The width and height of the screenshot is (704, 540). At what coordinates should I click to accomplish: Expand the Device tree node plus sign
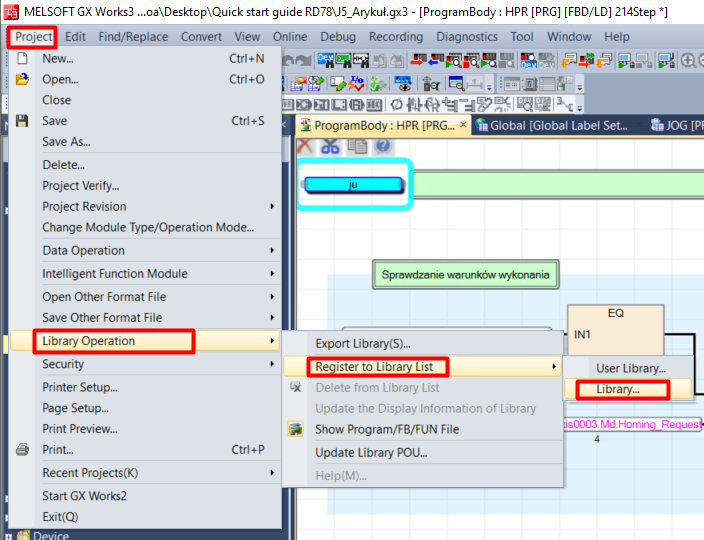[9, 536]
